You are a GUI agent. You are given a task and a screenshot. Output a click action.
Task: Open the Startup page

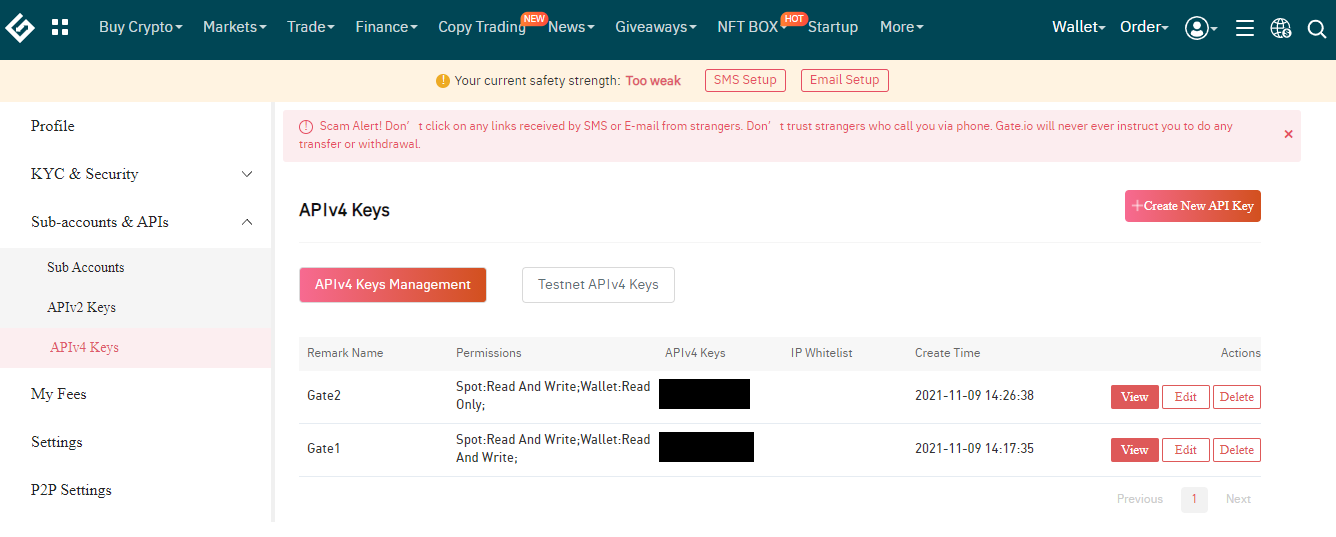(833, 27)
